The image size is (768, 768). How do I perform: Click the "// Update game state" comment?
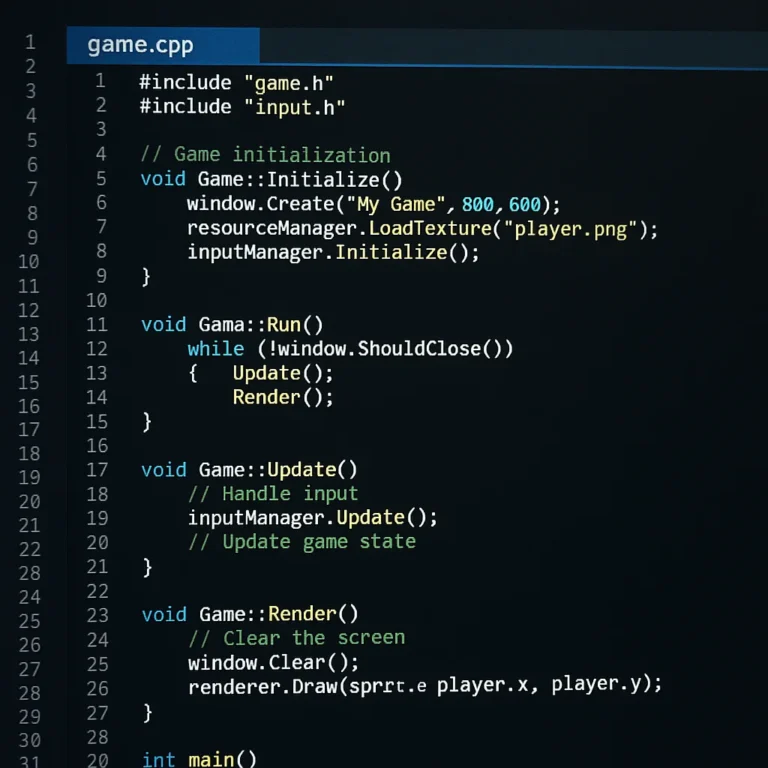click(x=302, y=542)
